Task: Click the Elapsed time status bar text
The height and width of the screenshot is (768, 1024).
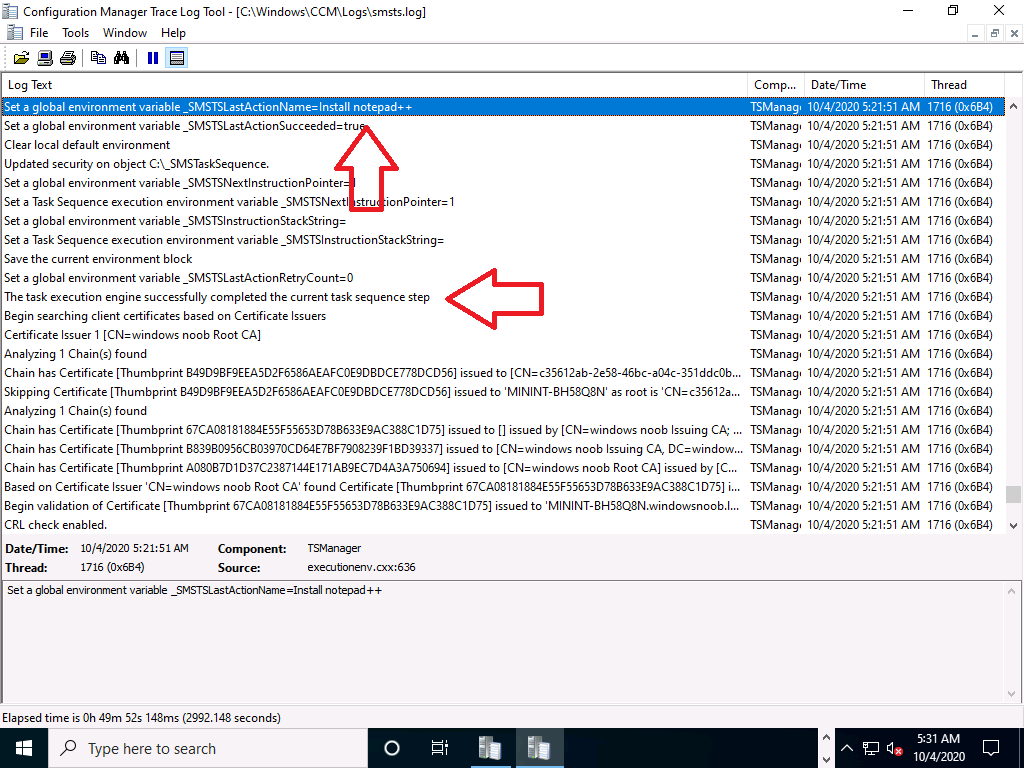Action: pyautogui.click(x=141, y=718)
